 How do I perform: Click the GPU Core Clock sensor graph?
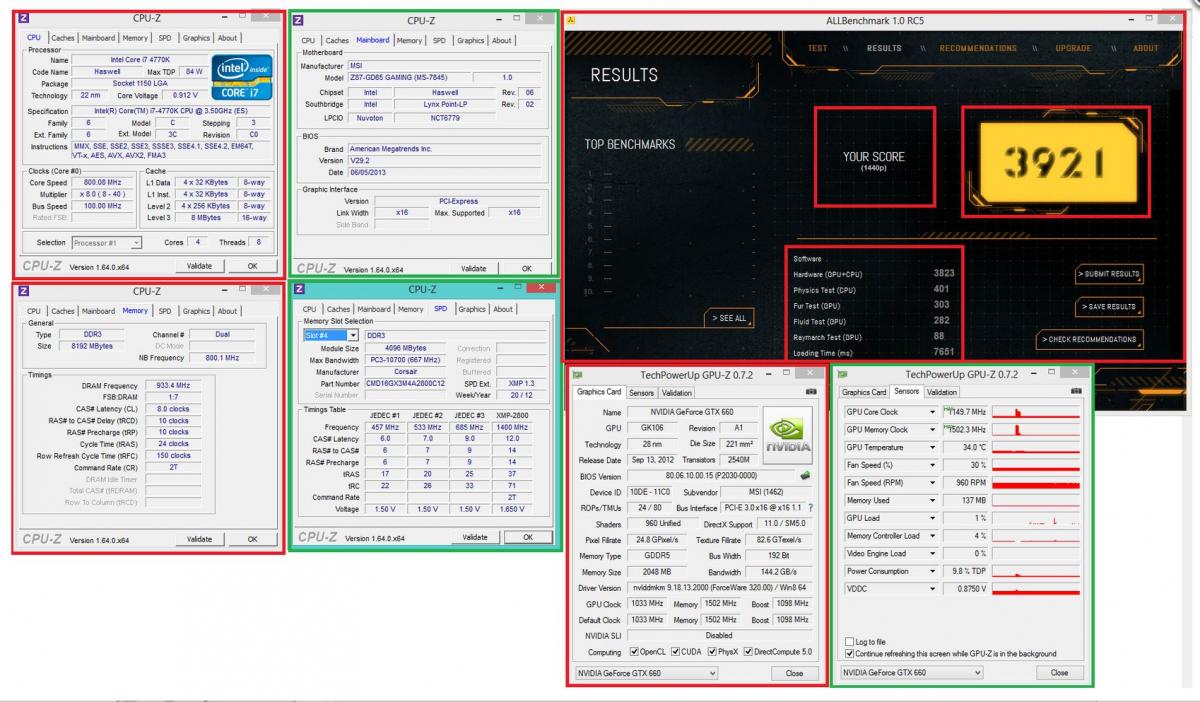1035,412
